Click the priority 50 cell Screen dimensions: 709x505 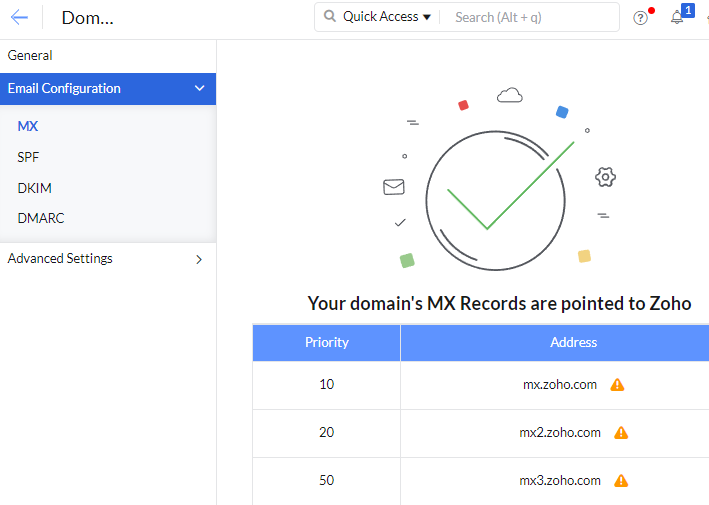[326, 481]
